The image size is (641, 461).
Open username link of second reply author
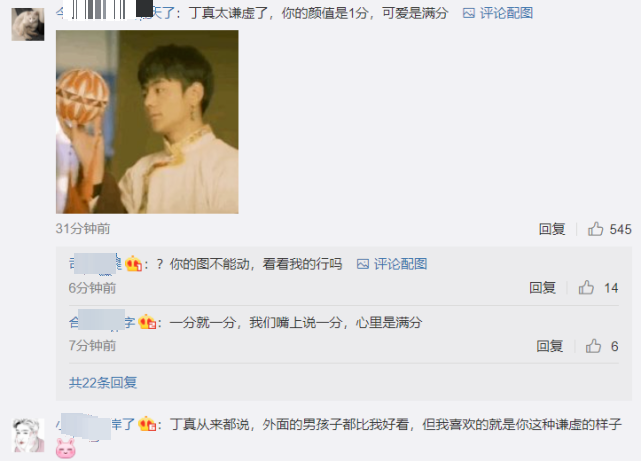point(102,322)
